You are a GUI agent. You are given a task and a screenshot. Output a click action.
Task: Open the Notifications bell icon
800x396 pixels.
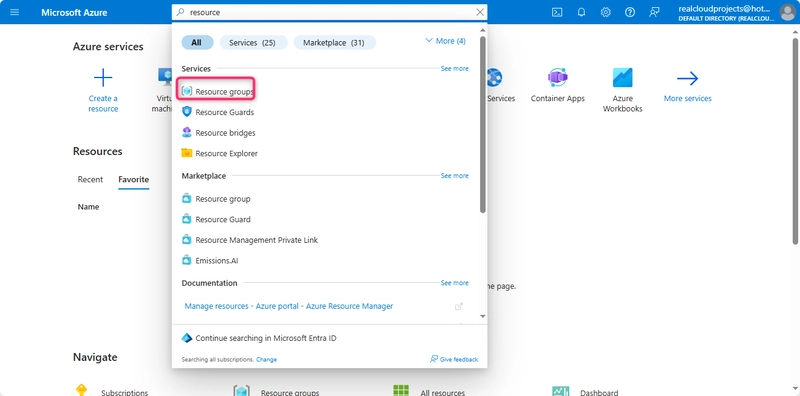(x=581, y=12)
